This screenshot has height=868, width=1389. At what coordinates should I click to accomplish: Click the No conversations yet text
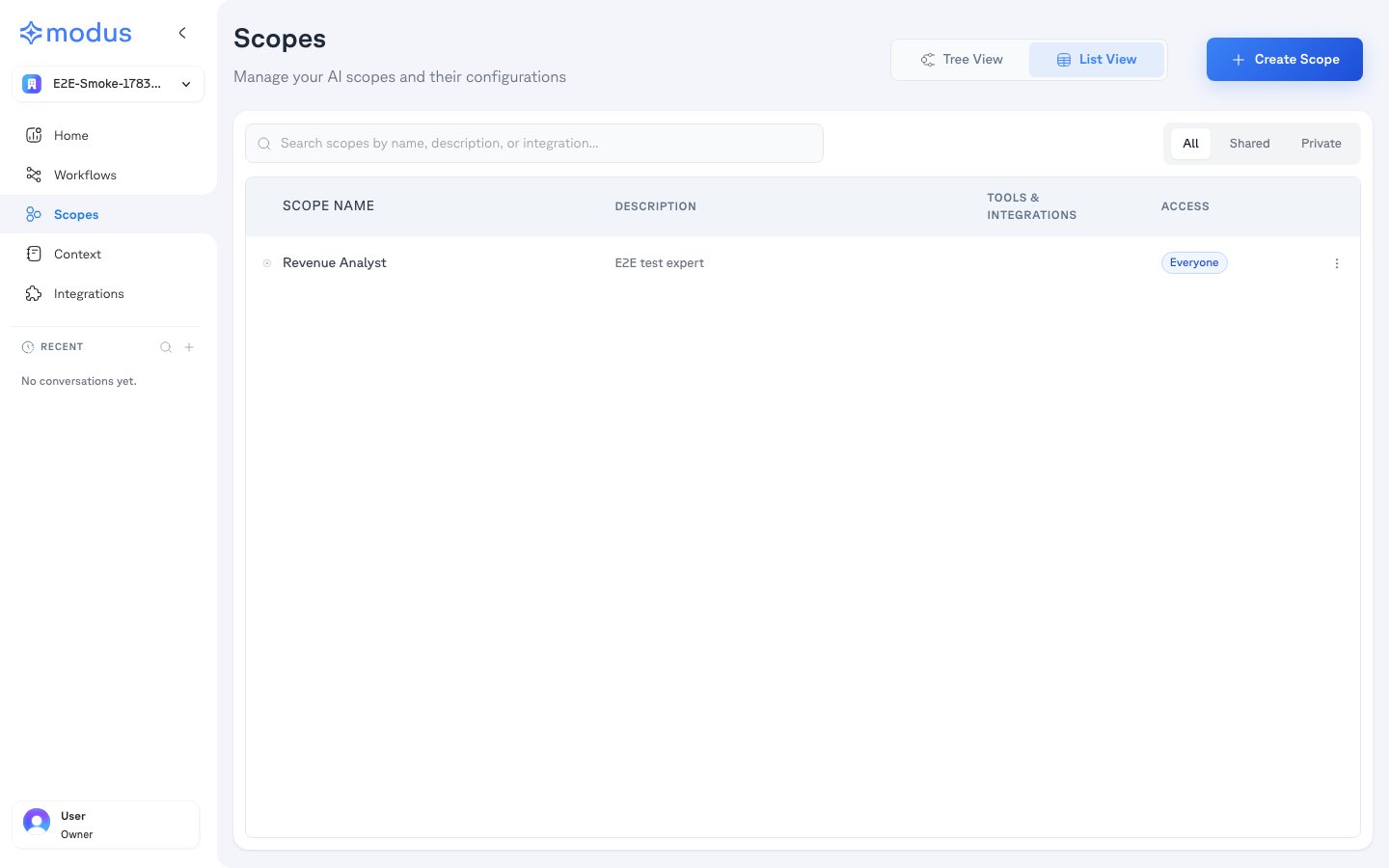(x=79, y=381)
